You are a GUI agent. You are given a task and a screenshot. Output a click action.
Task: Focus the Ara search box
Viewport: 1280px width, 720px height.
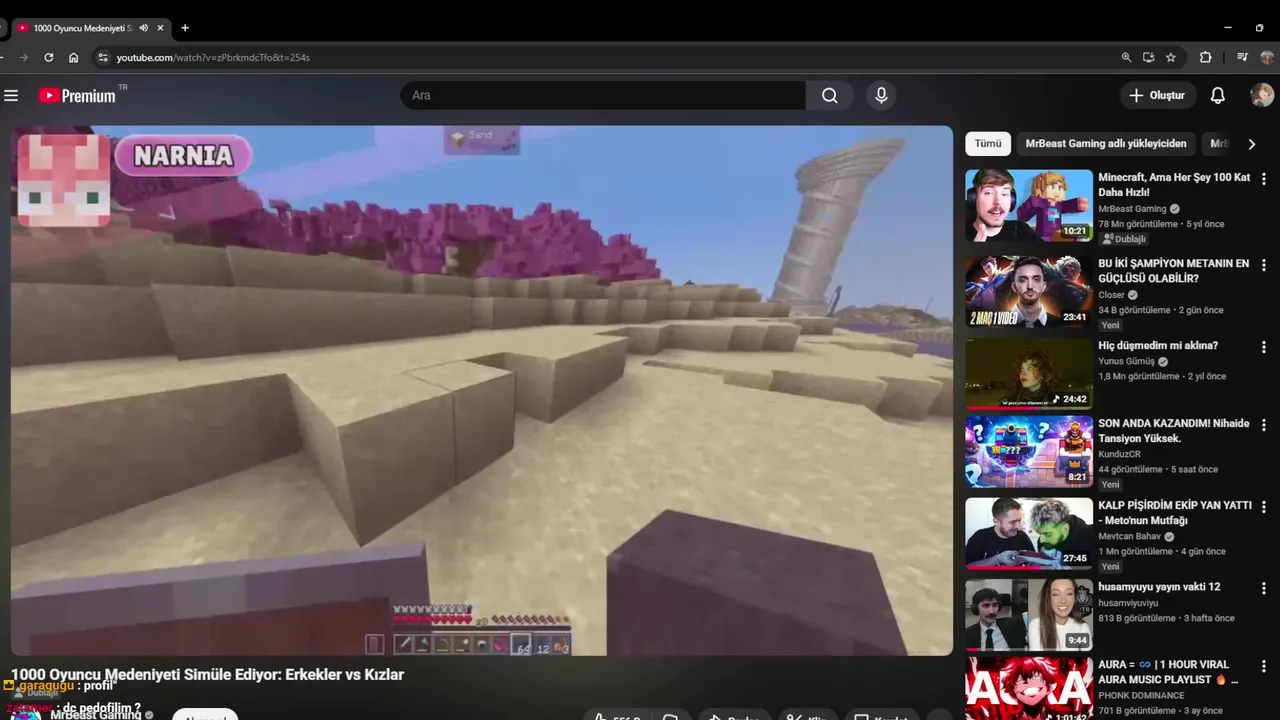(603, 95)
